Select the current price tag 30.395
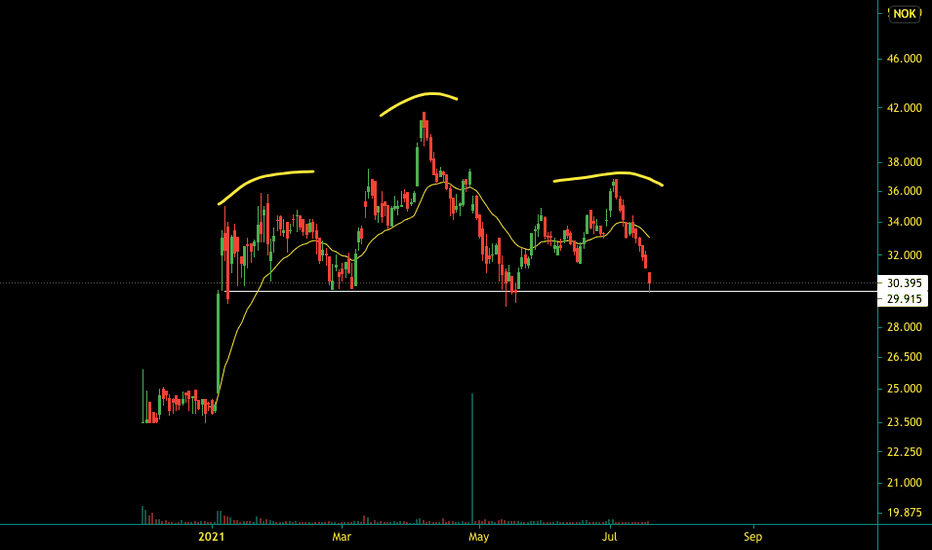 point(903,283)
